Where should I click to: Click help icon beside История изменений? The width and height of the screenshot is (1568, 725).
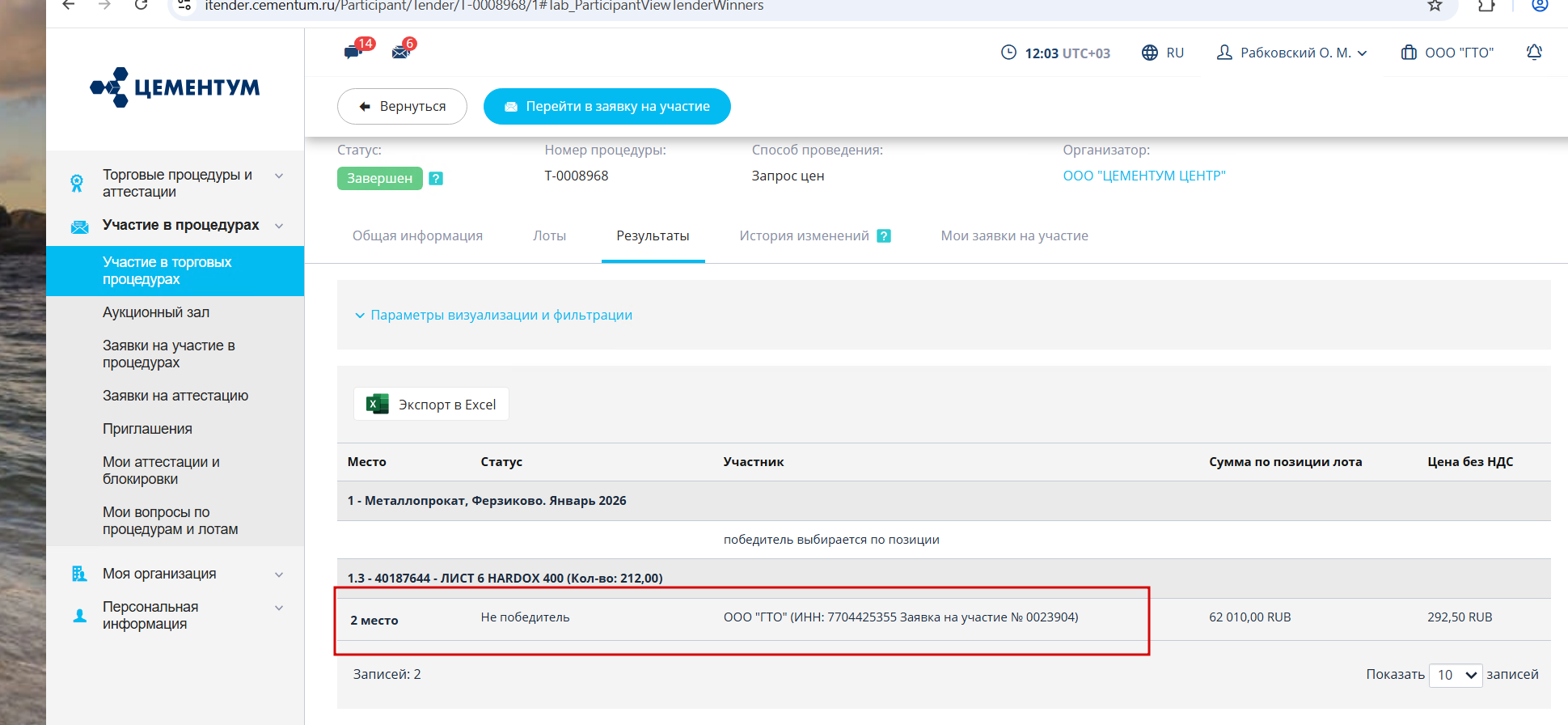[884, 235]
